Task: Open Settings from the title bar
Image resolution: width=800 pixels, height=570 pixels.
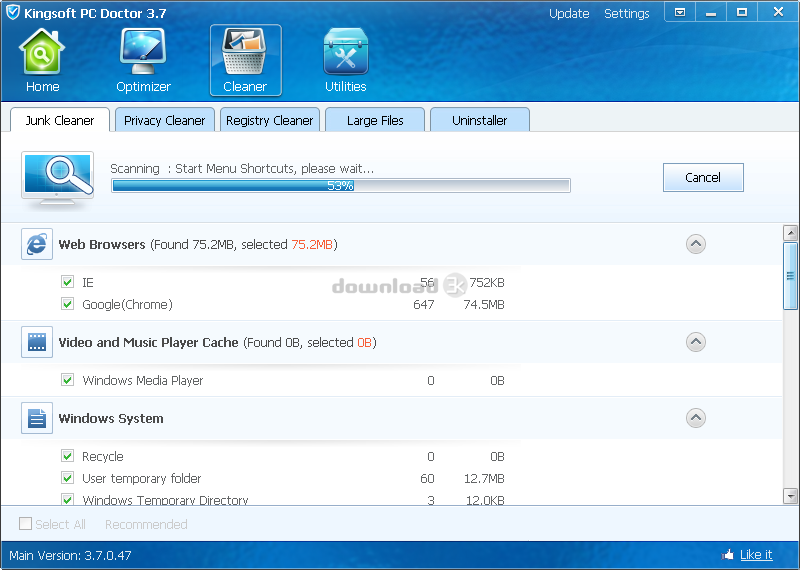Action: [x=627, y=14]
